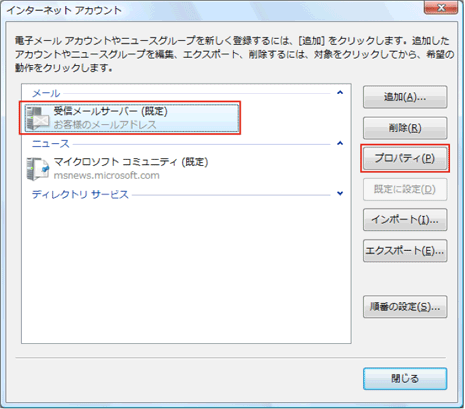Screen dimensions: 465x409
Task: Open プロパティ(P) for the selected account
Action: (x=405, y=158)
